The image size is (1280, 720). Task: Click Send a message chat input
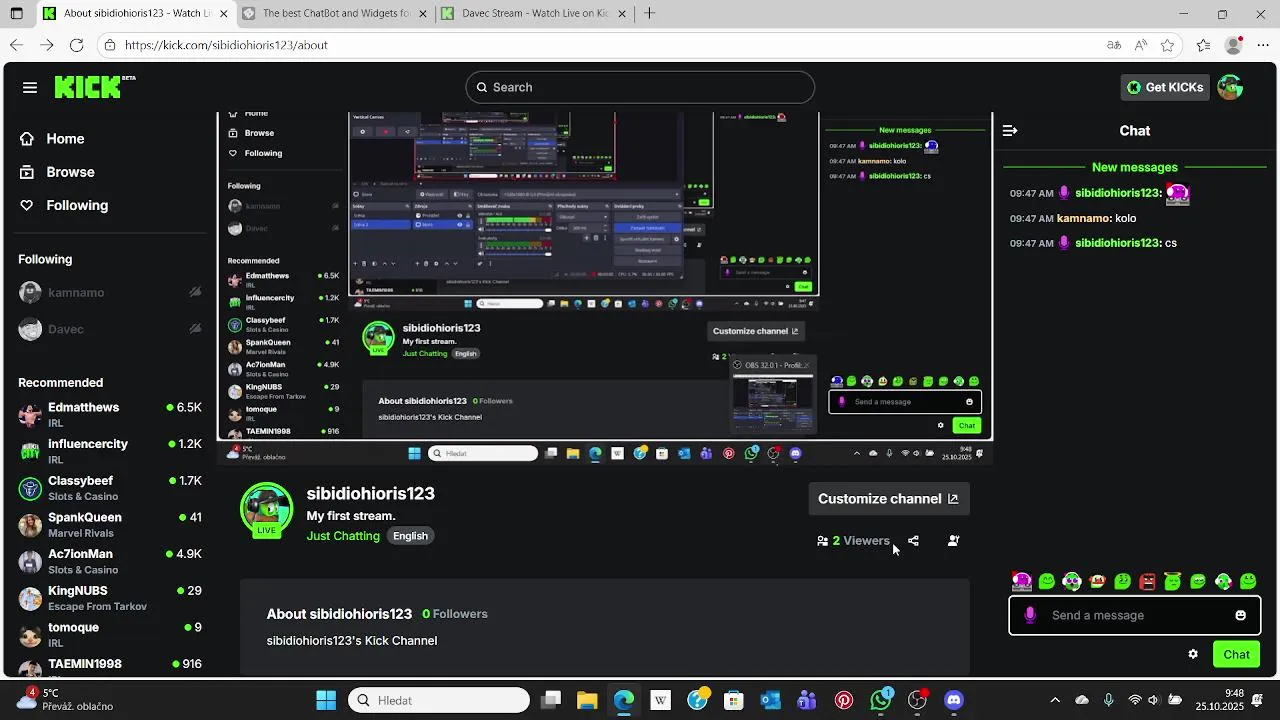(x=1135, y=615)
